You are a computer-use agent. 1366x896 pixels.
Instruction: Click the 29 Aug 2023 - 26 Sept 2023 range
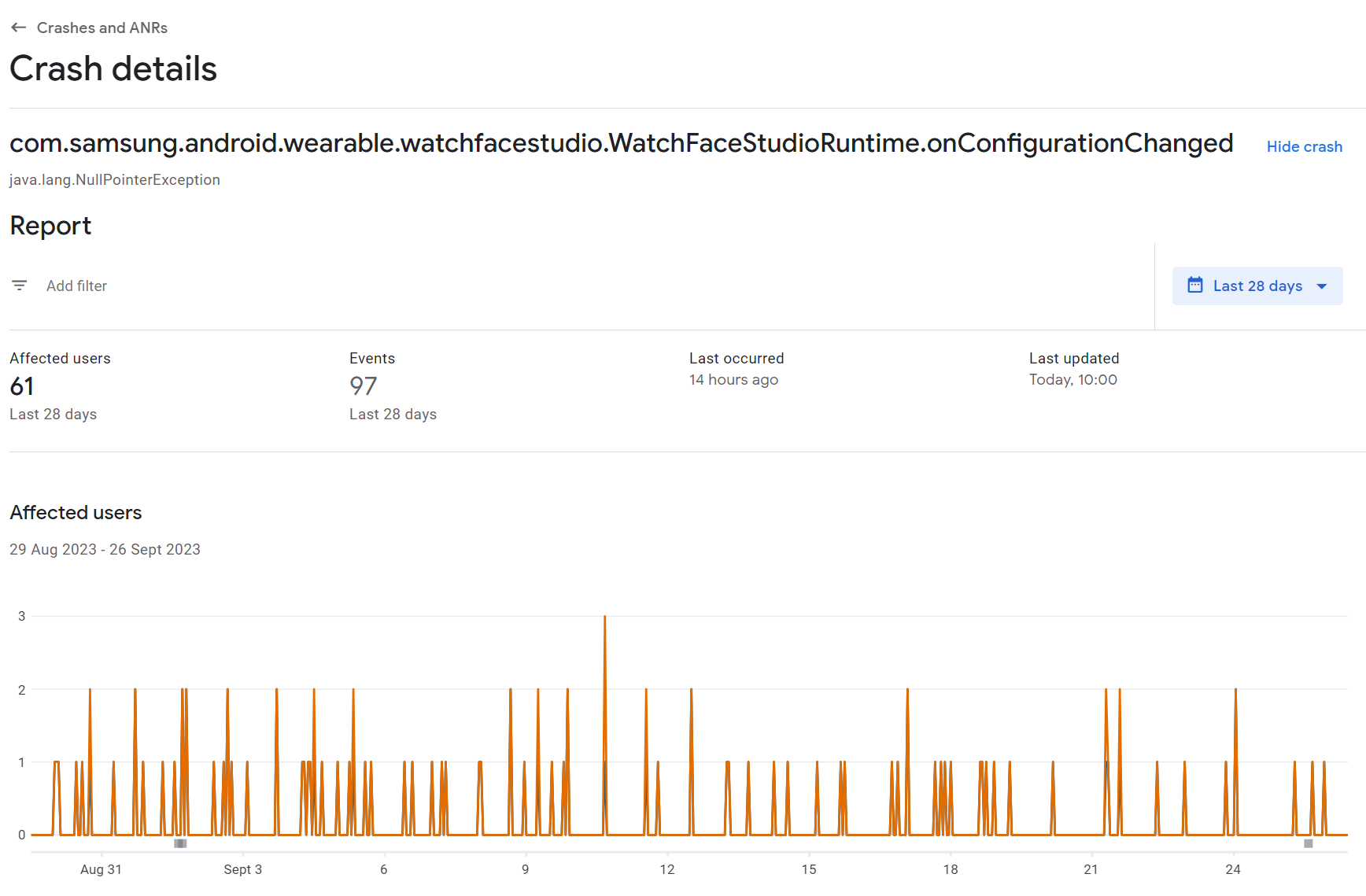point(105,549)
